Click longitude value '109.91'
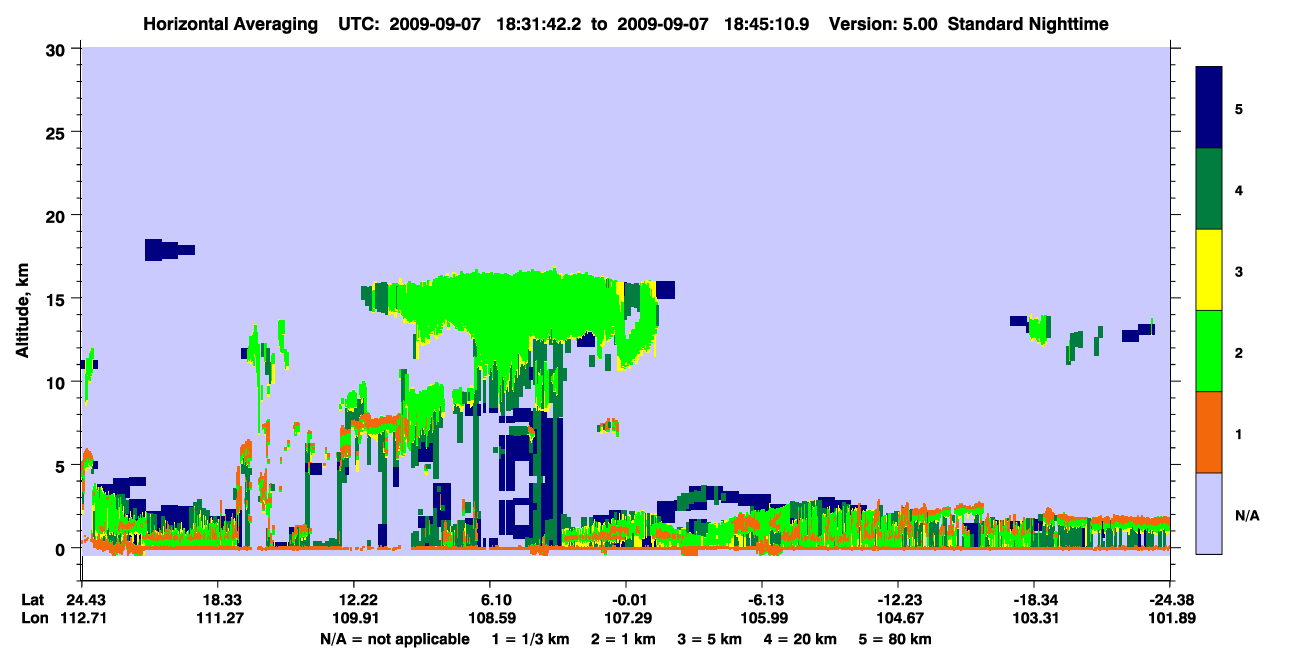This screenshot has width=1300, height=667. 354,618
